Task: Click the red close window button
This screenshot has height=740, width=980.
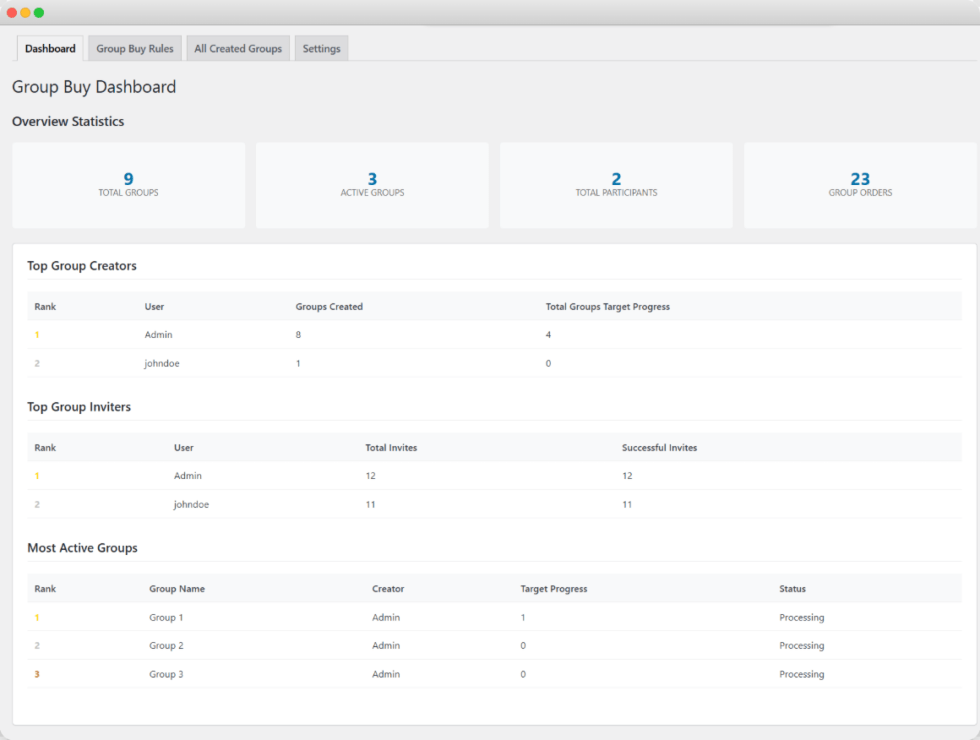Action: pyautogui.click(x=12, y=13)
